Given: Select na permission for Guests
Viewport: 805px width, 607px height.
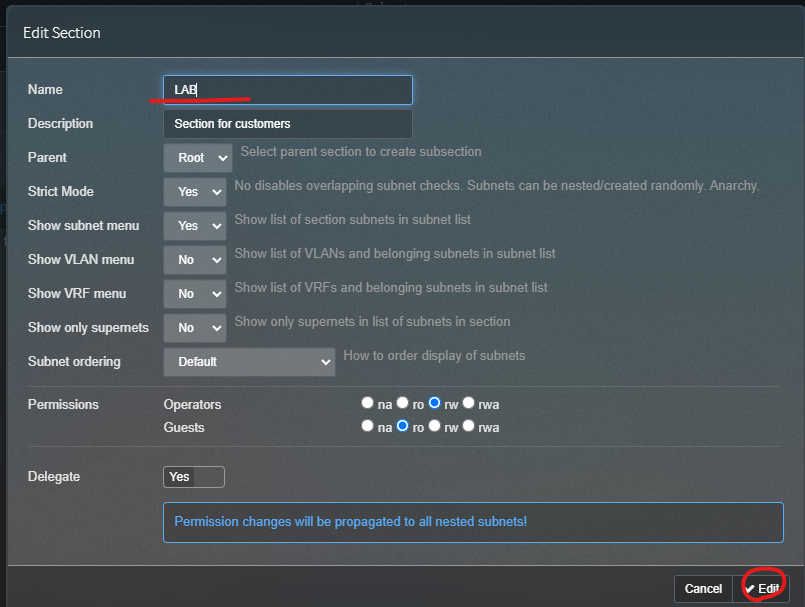Looking at the screenshot, I should [367, 425].
